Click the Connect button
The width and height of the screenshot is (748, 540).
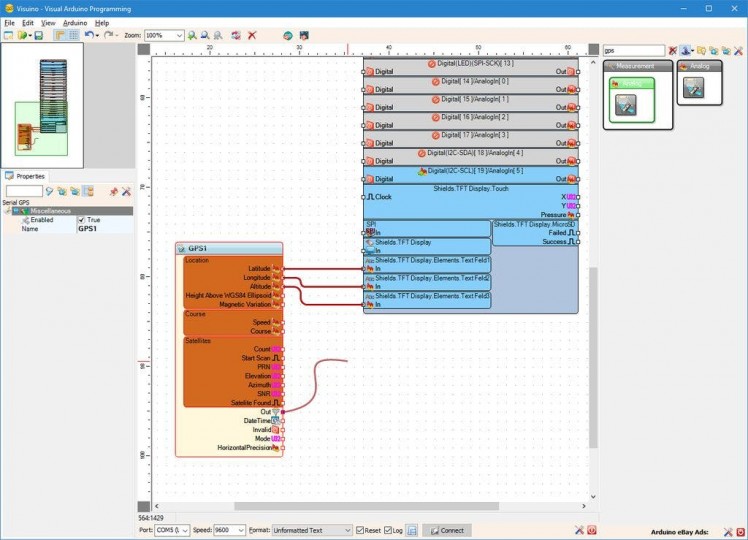coord(446,530)
